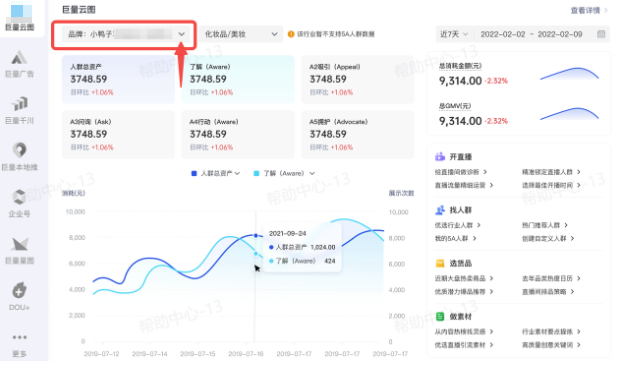Click the light blue 了解 legend swatch
The image size is (629, 365).
click(x=256, y=173)
